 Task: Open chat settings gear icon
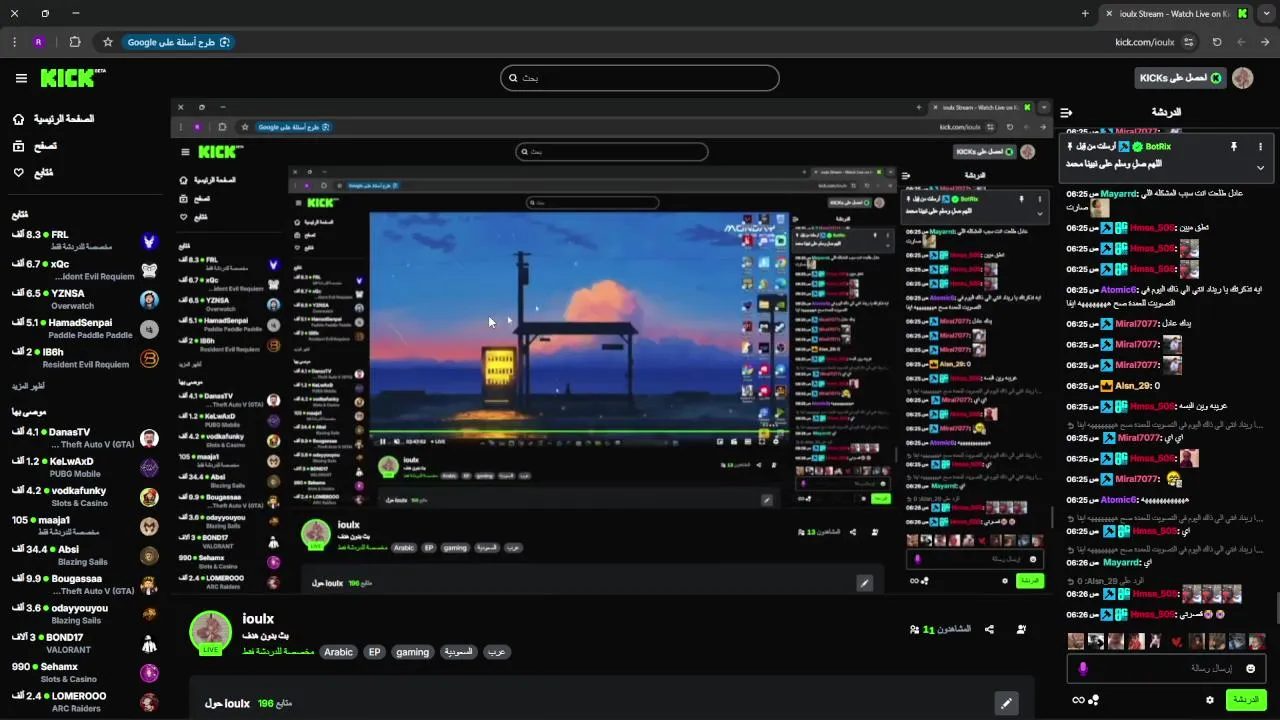pos(1210,700)
